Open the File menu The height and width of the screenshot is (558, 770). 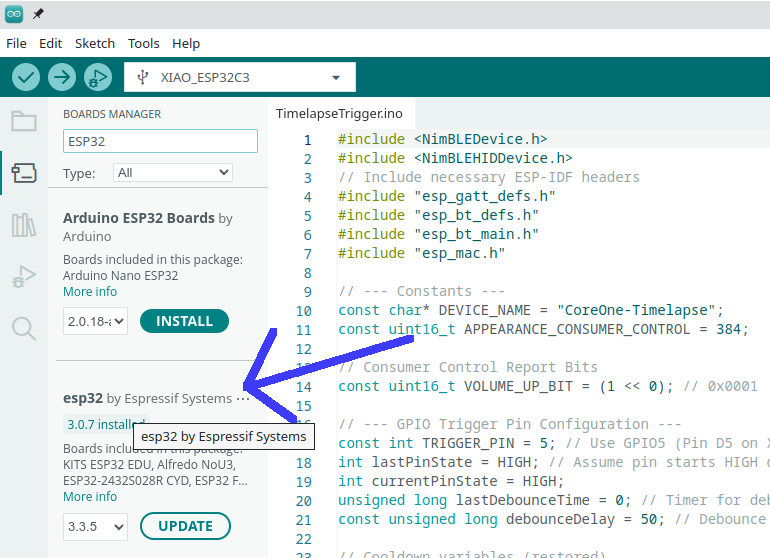pos(16,44)
